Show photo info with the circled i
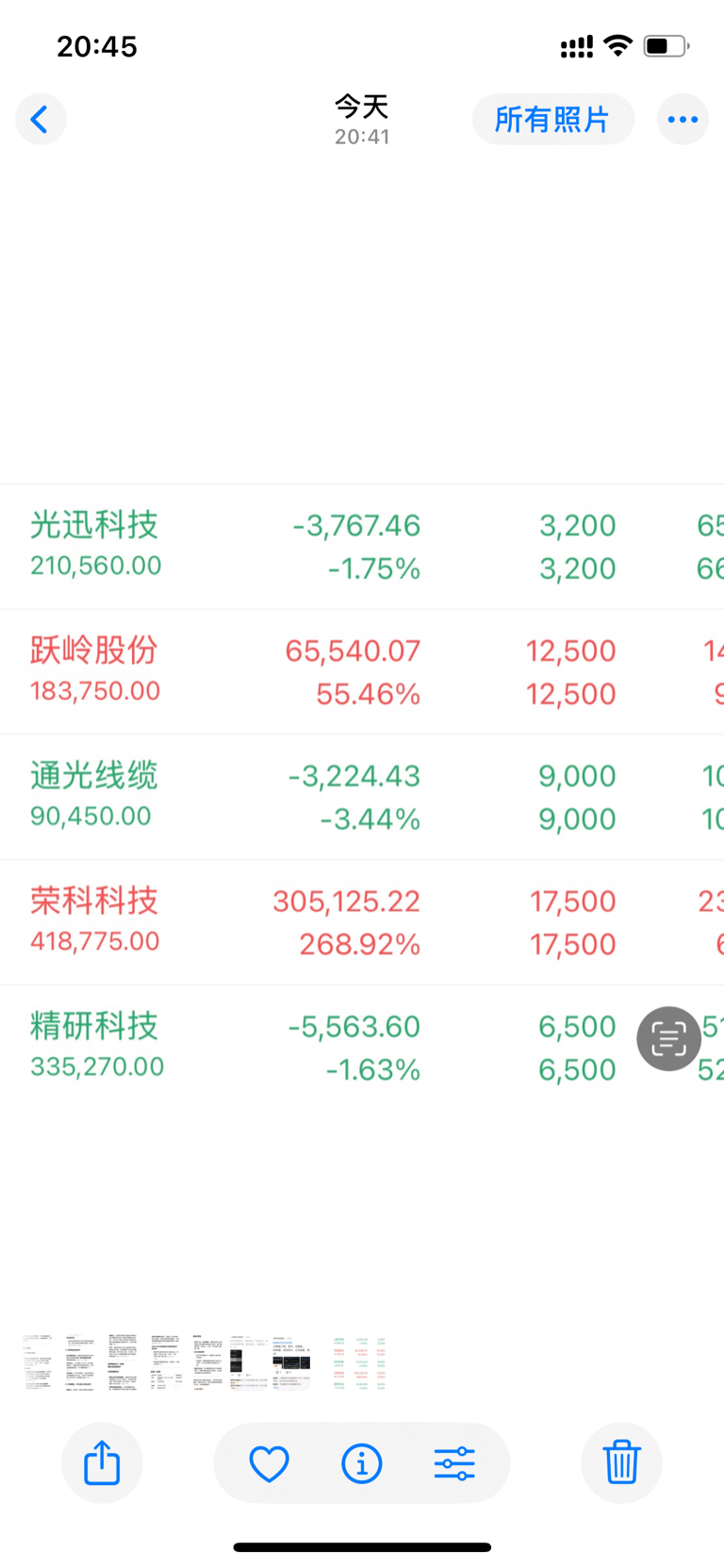The width and height of the screenshot is (724, 1568). [362, 1463]
